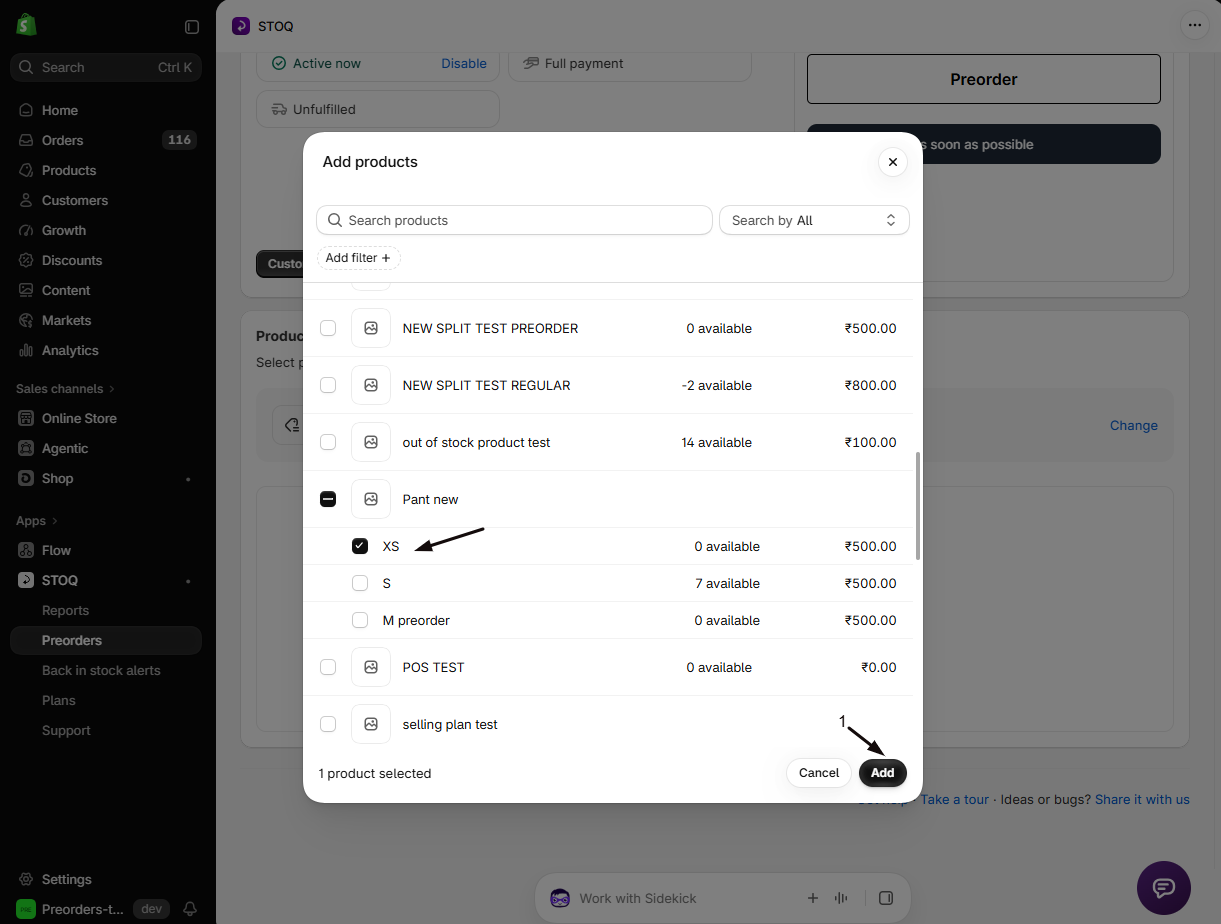Close the Add products dialog

click(893, 162)
